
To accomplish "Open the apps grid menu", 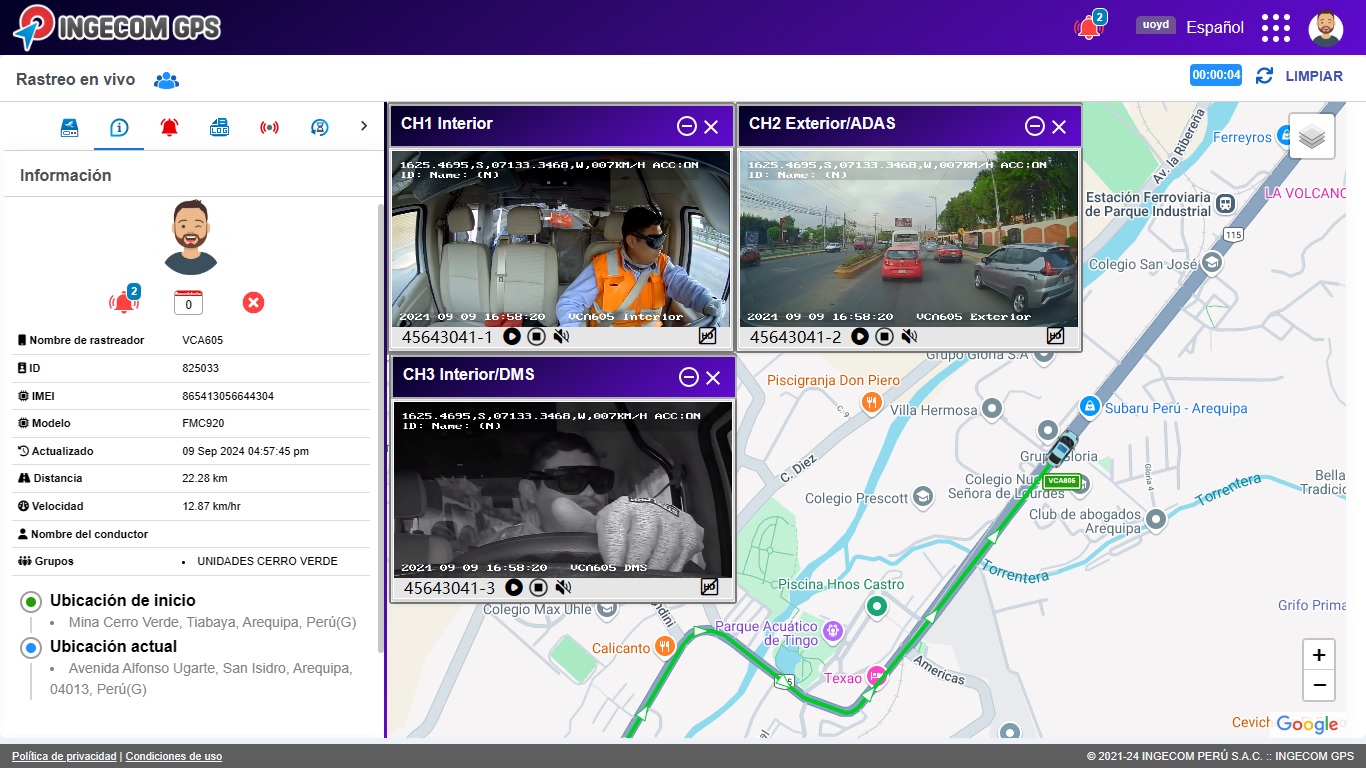I will (x=1275, y=28).
